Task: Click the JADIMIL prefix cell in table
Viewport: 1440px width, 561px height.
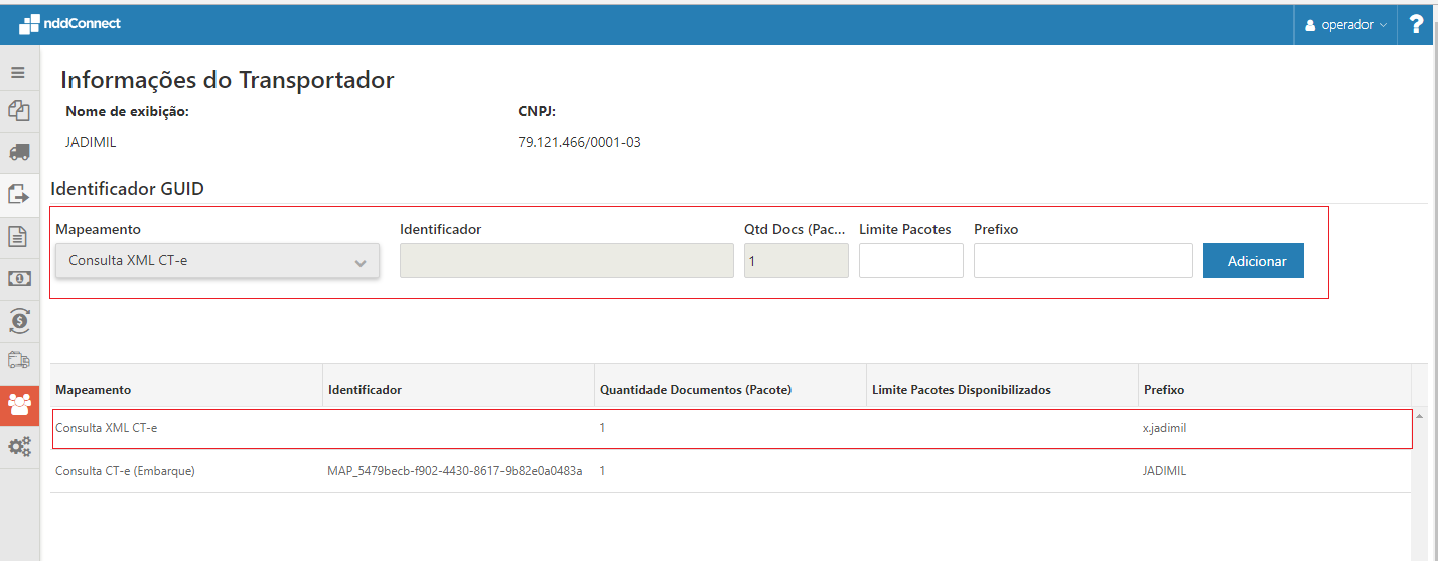Action: click(x=1164, y=470)
